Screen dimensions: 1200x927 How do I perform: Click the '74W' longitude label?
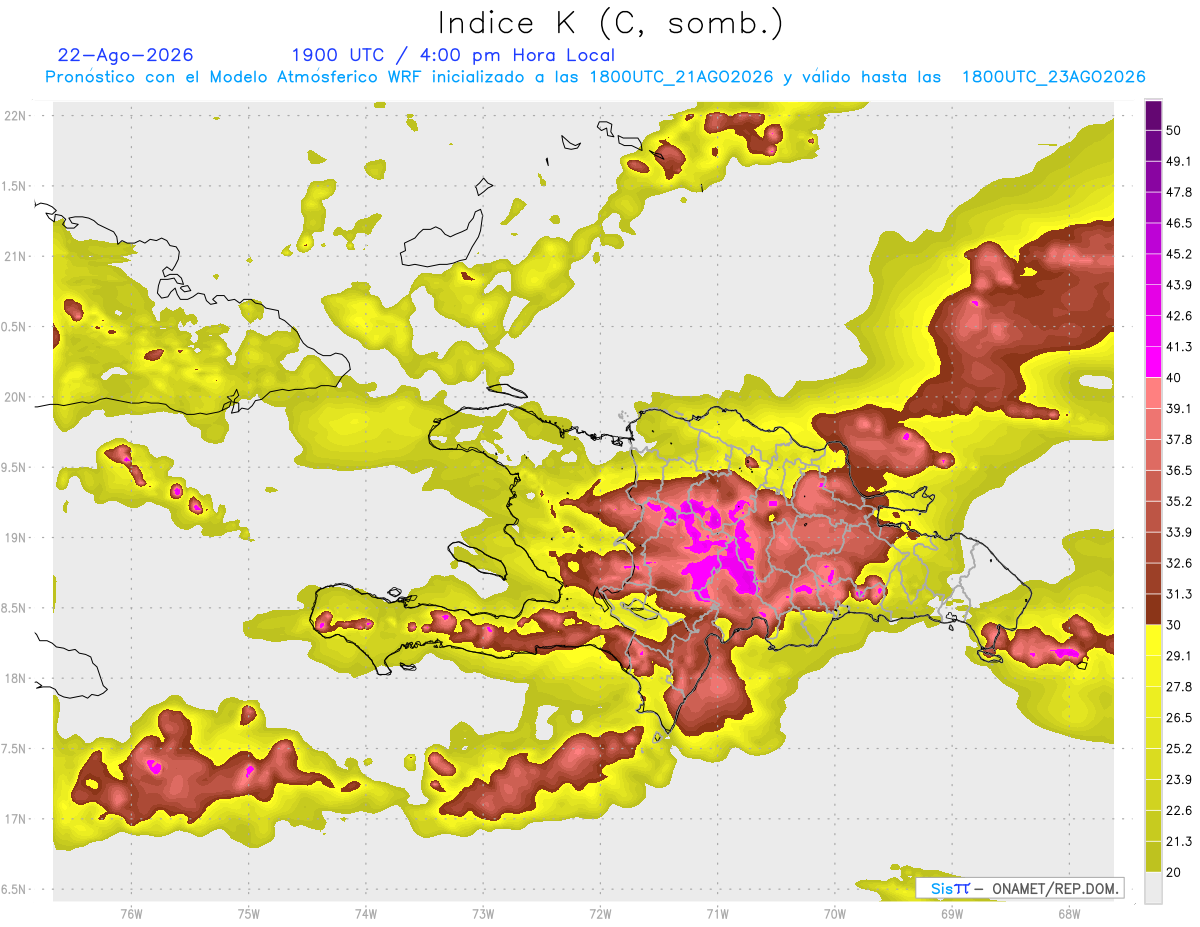tap(365, 914)
